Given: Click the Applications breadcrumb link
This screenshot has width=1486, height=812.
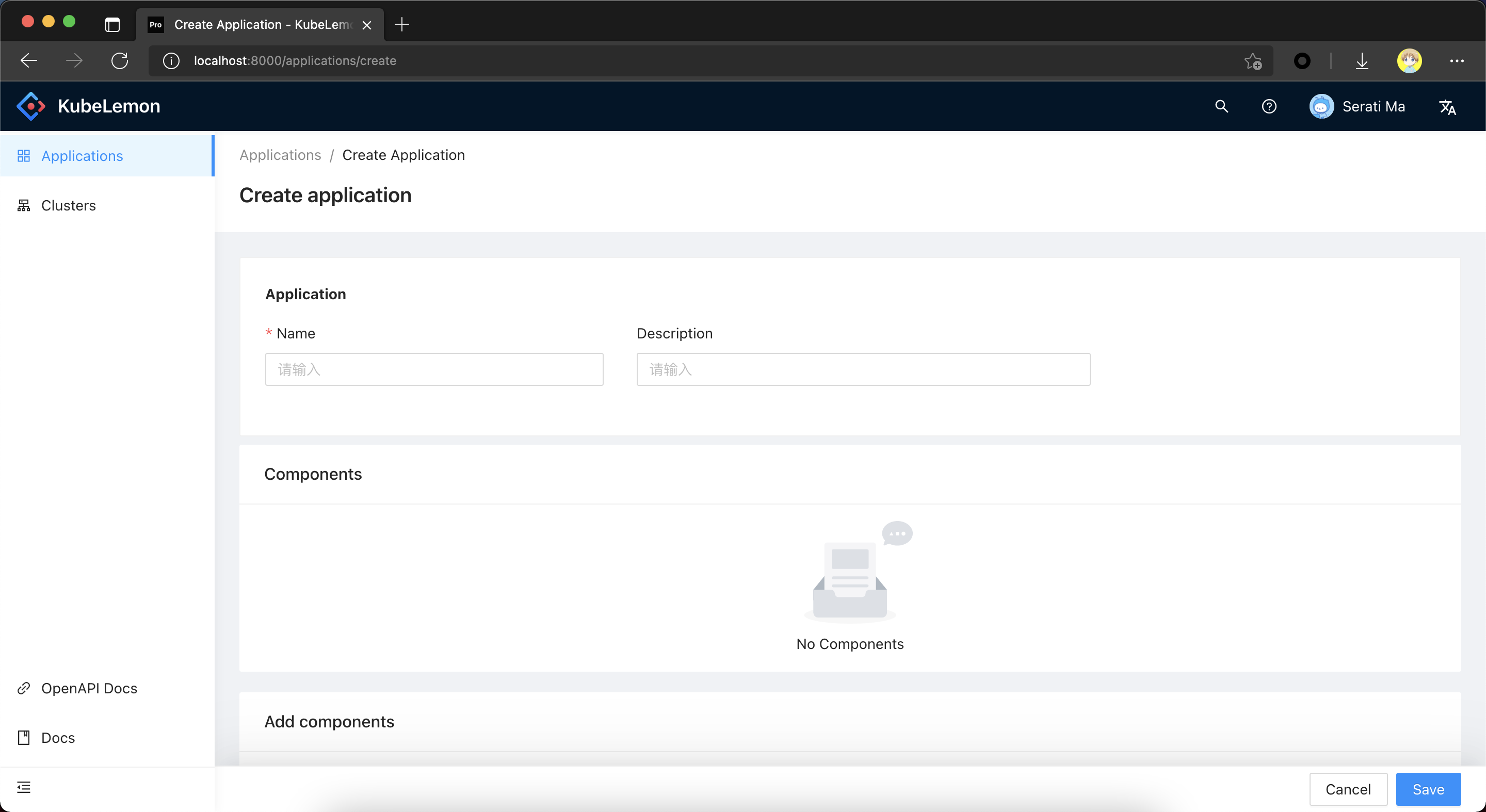Looking at the screenshot, I should click(280, 155).
